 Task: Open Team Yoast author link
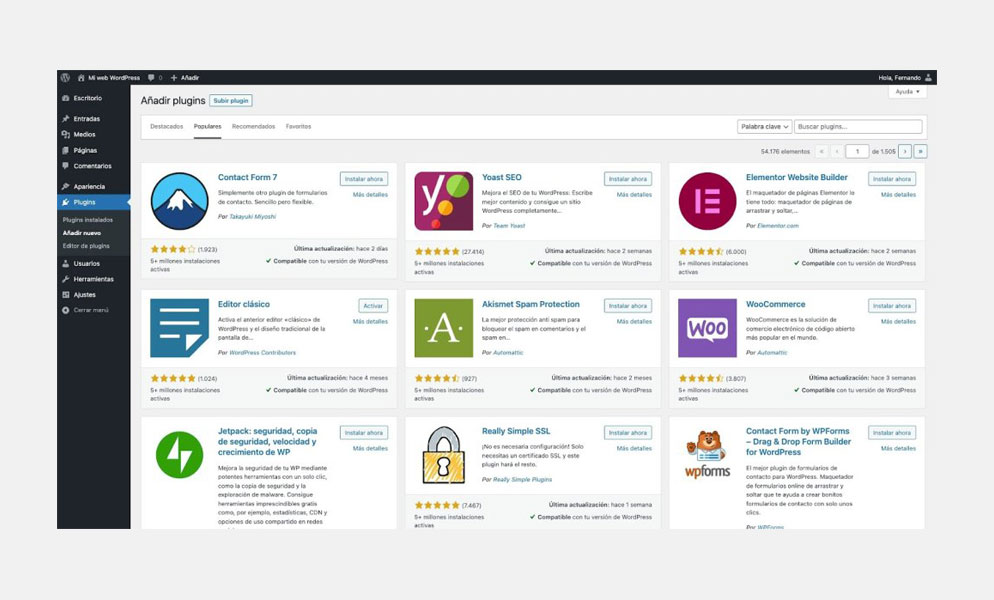coord(509,226)
